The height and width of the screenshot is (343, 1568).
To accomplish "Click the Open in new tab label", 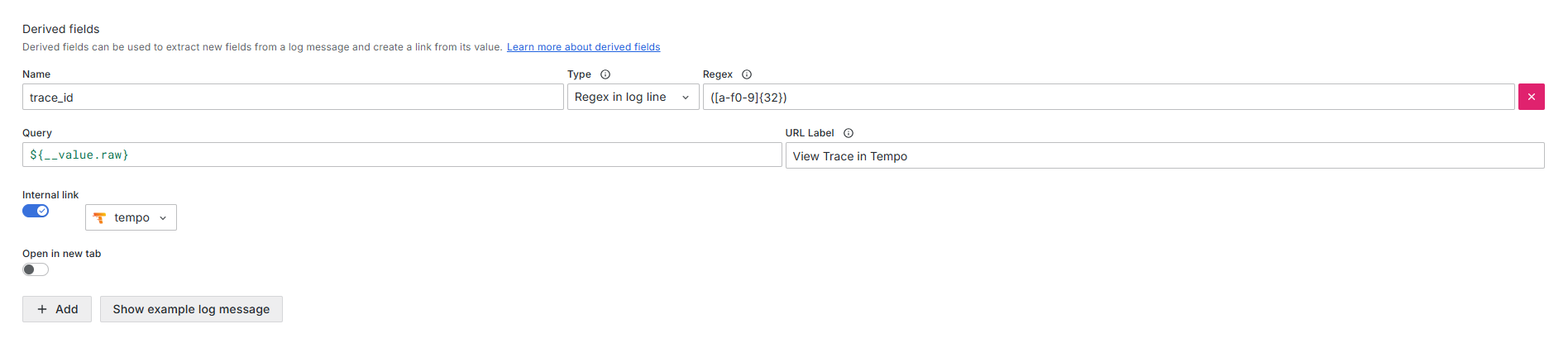I will (x=61, y=254).
